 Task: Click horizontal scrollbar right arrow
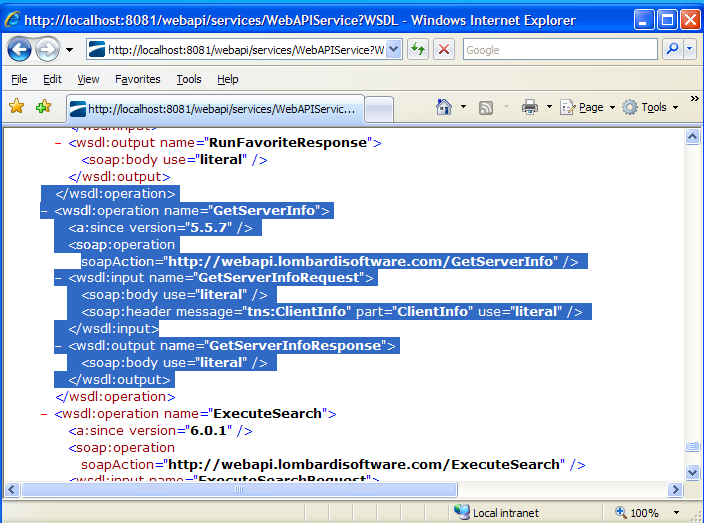[x=675, y=489]
